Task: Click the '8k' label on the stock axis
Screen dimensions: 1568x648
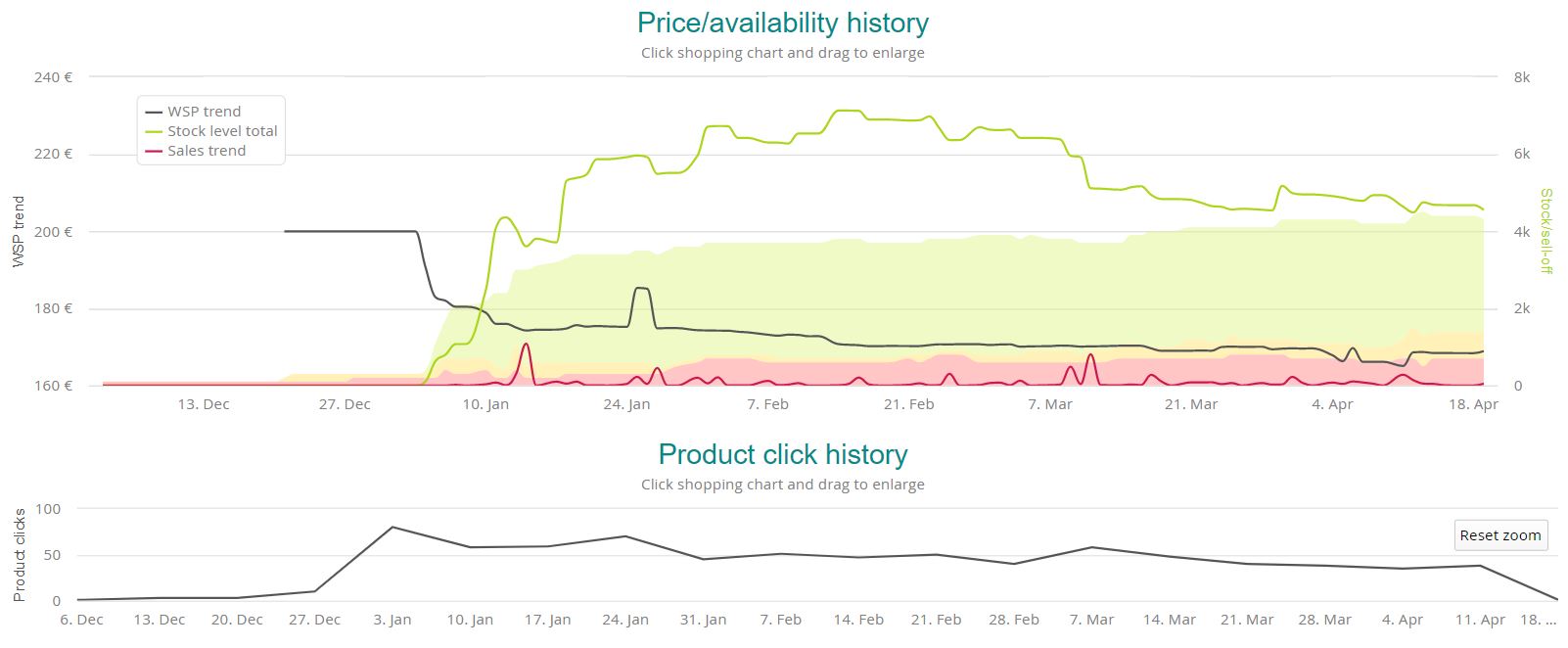Action: click(1521, 77)
